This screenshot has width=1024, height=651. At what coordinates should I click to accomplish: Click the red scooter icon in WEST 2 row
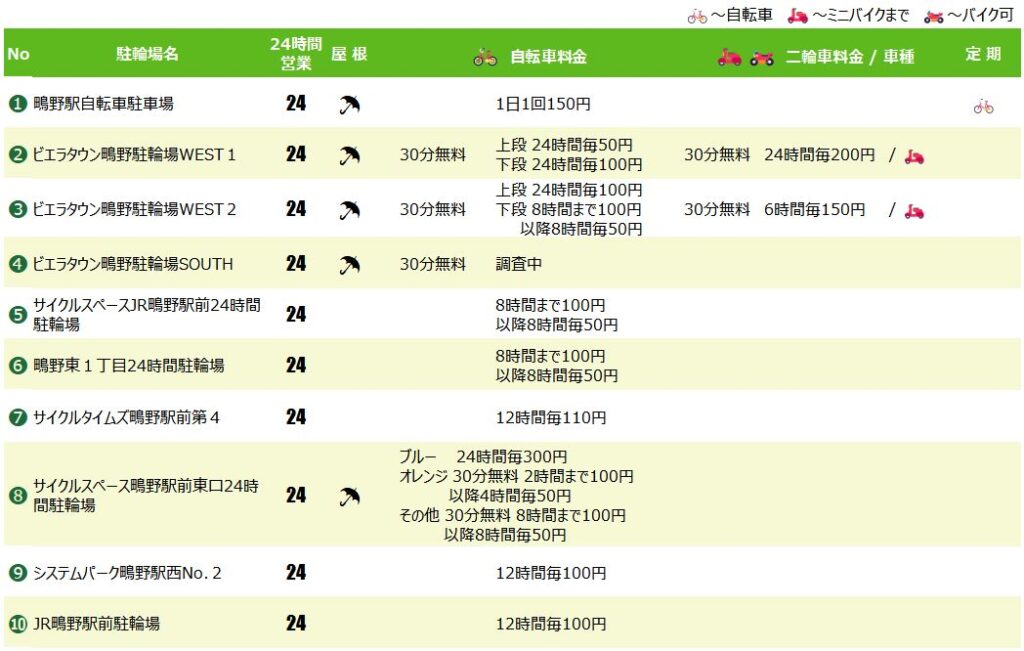[x=914, y=210]
